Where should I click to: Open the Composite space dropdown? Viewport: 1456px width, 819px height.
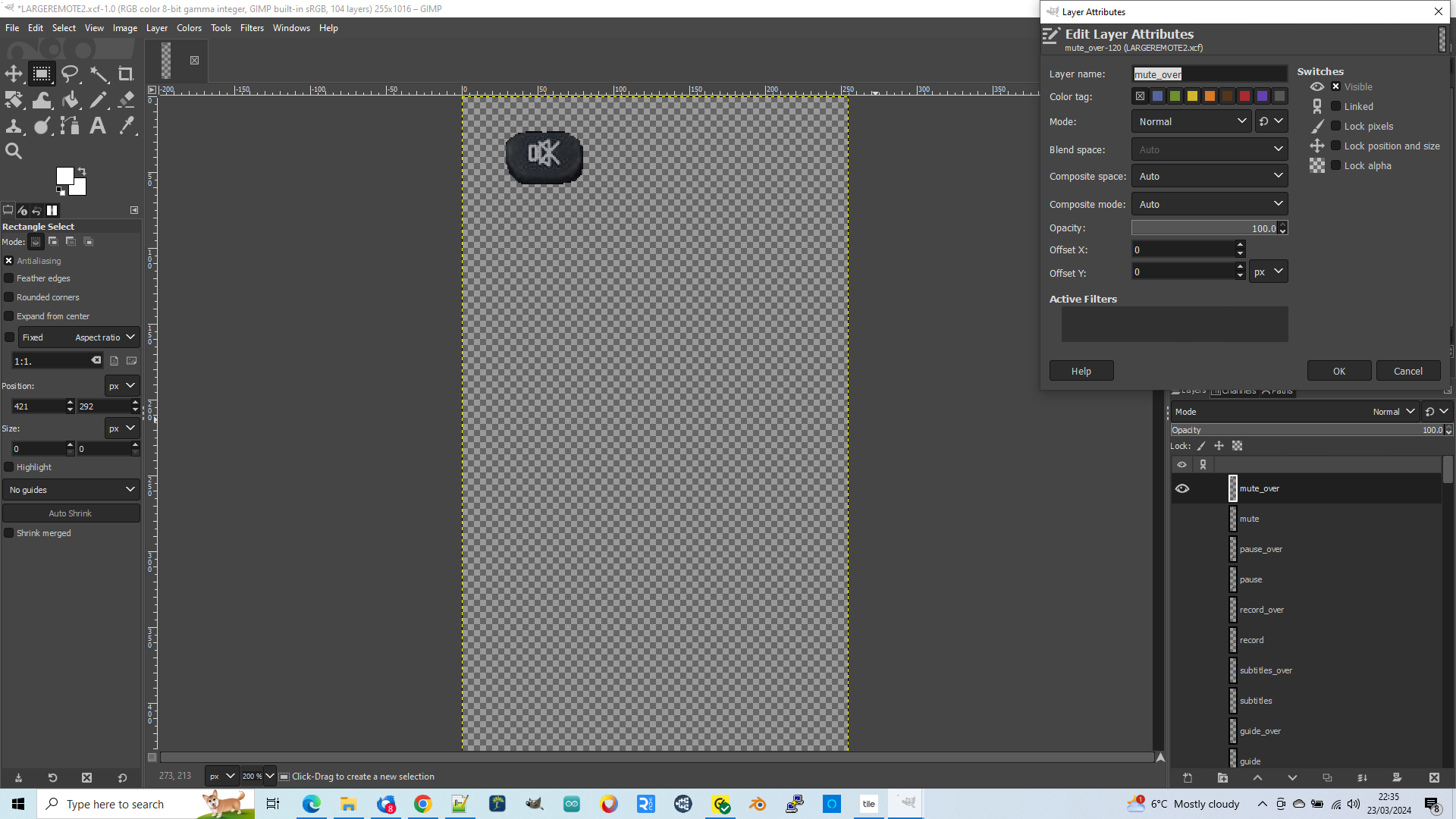[x=1210, y=176]
